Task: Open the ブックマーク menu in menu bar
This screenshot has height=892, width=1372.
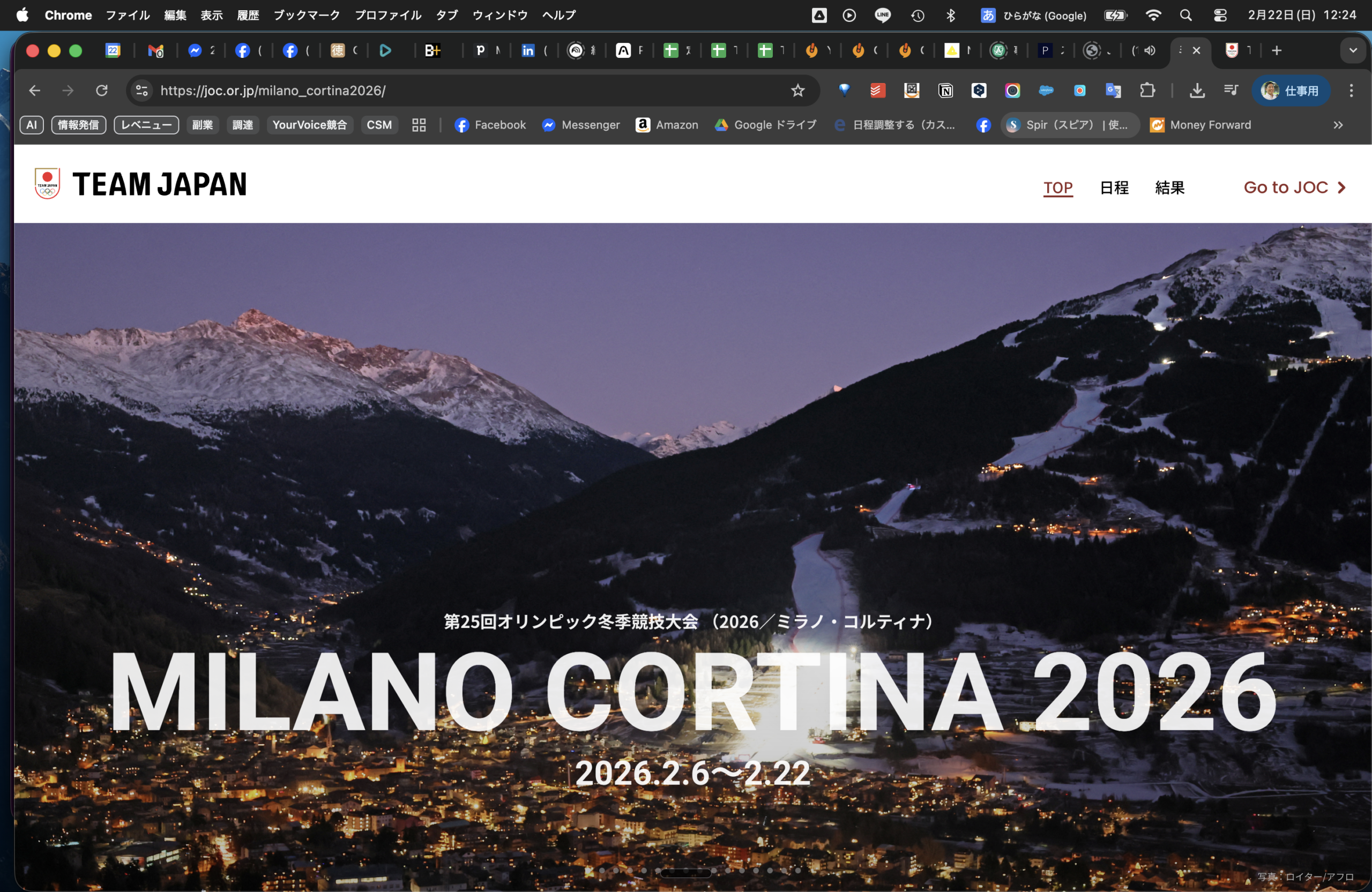Action: click(x=306, y=16)
